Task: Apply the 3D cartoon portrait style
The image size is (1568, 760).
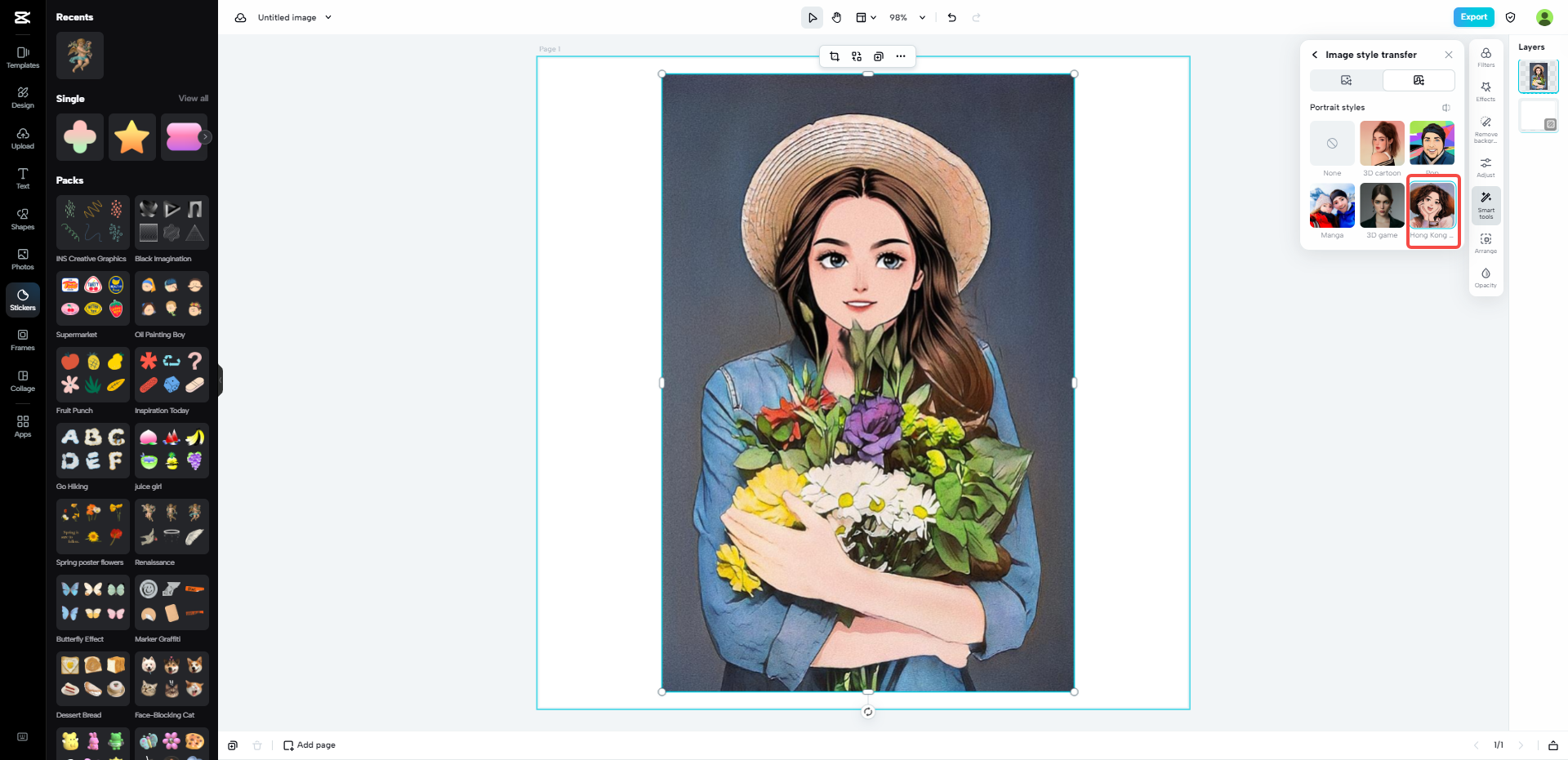Action: coord(1382,144)
